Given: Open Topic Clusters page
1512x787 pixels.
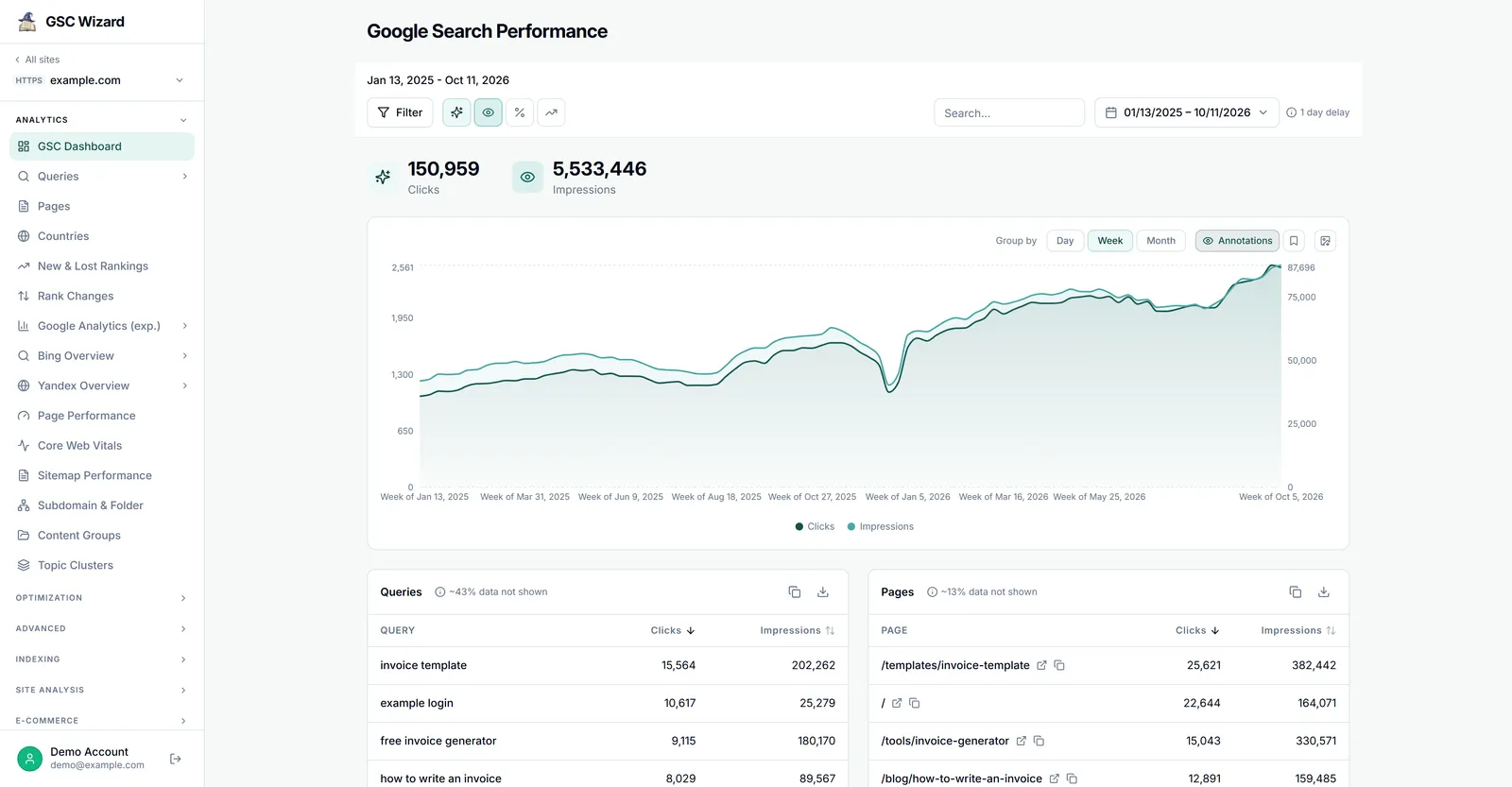Looking at the screenshot, I should coord(102,565).
